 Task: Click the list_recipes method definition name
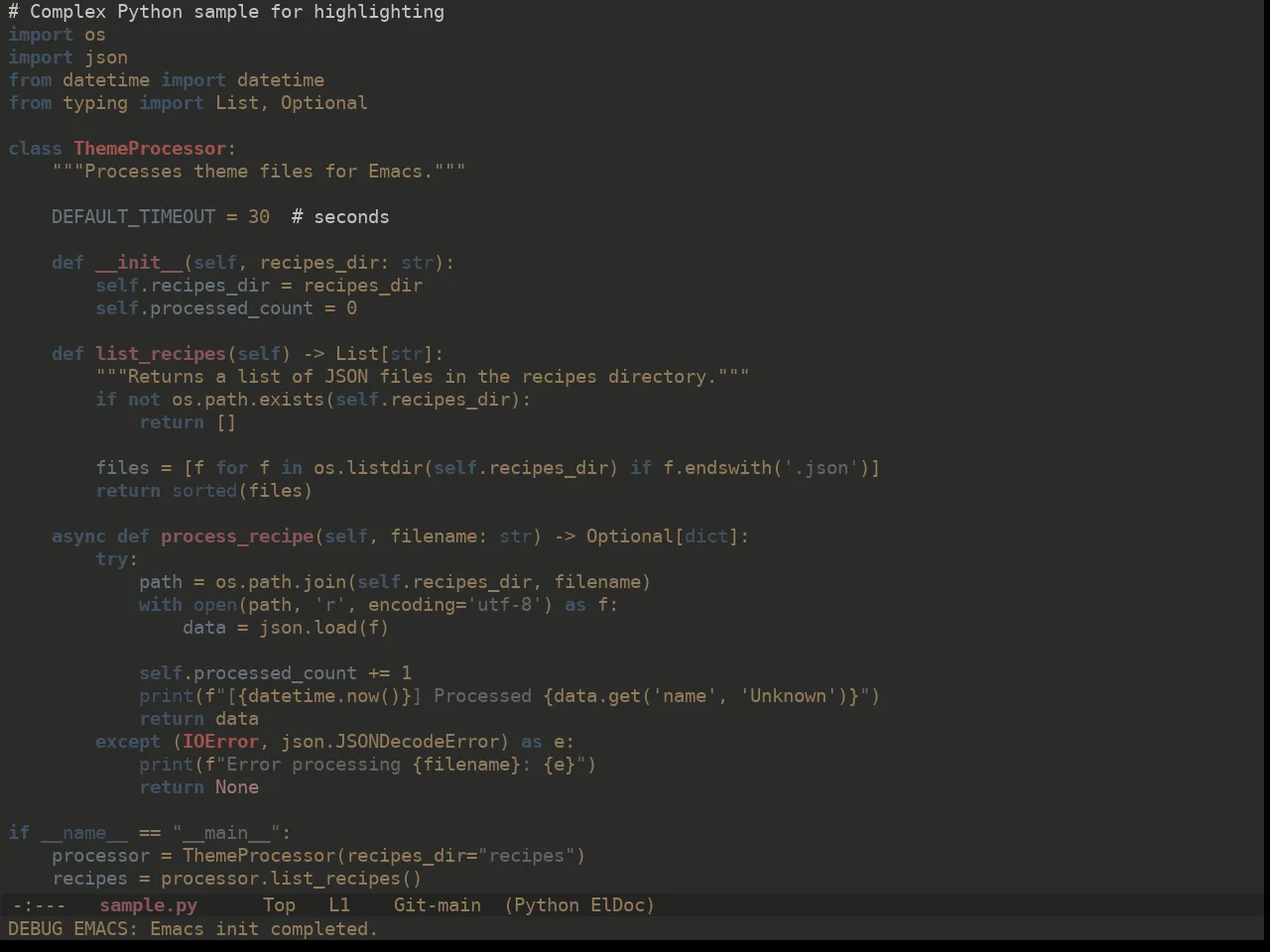click(x=161, y=354)
